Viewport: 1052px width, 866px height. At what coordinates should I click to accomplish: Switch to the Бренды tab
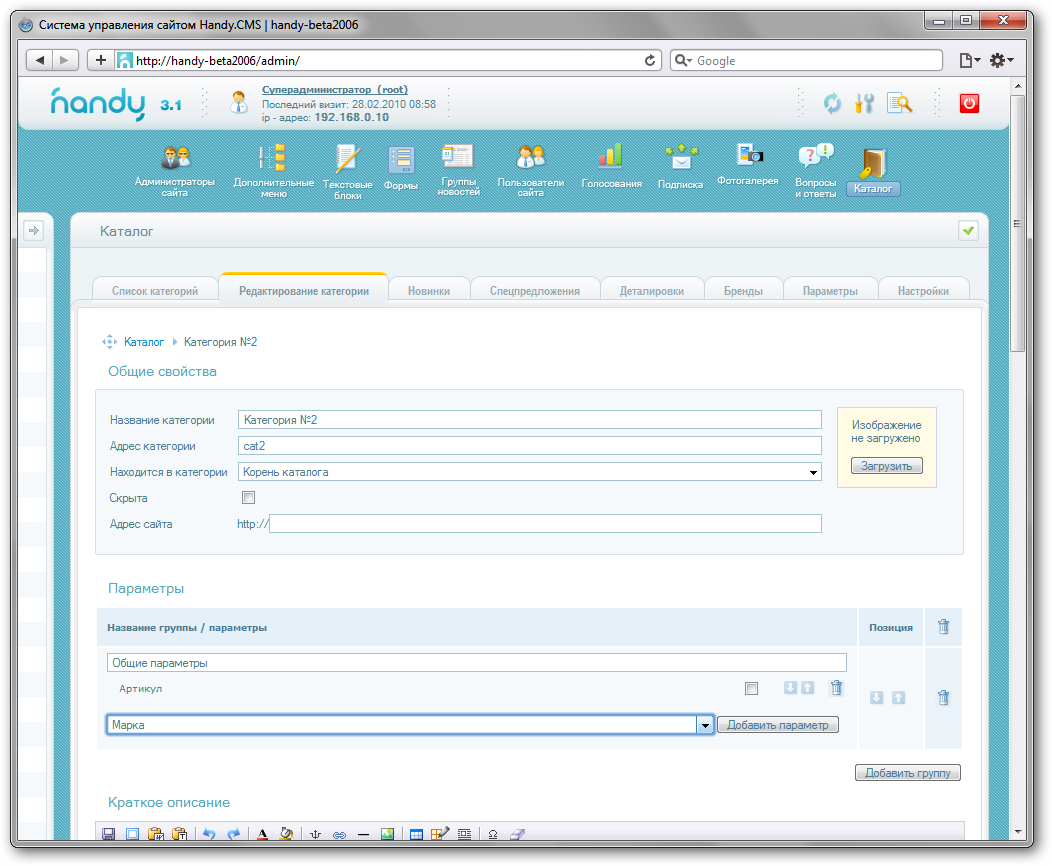[743, 291]
